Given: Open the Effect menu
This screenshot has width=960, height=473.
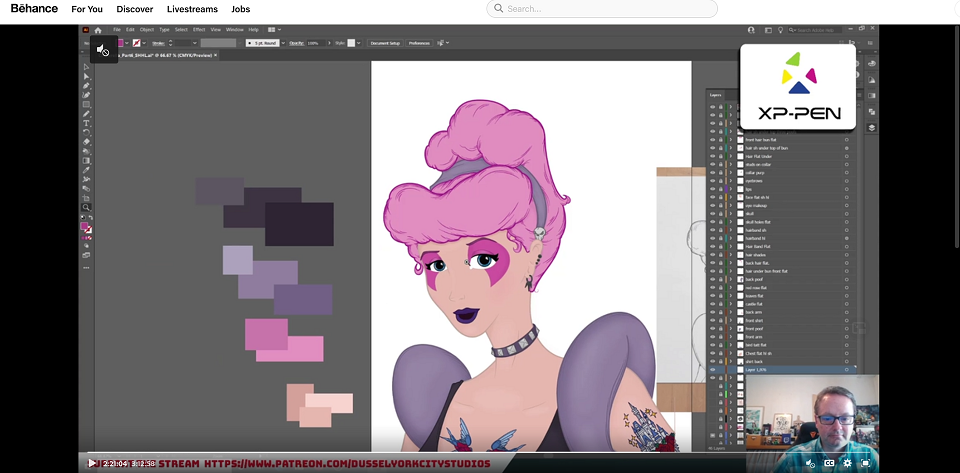Looking at the screenshot, I should 199,29.
